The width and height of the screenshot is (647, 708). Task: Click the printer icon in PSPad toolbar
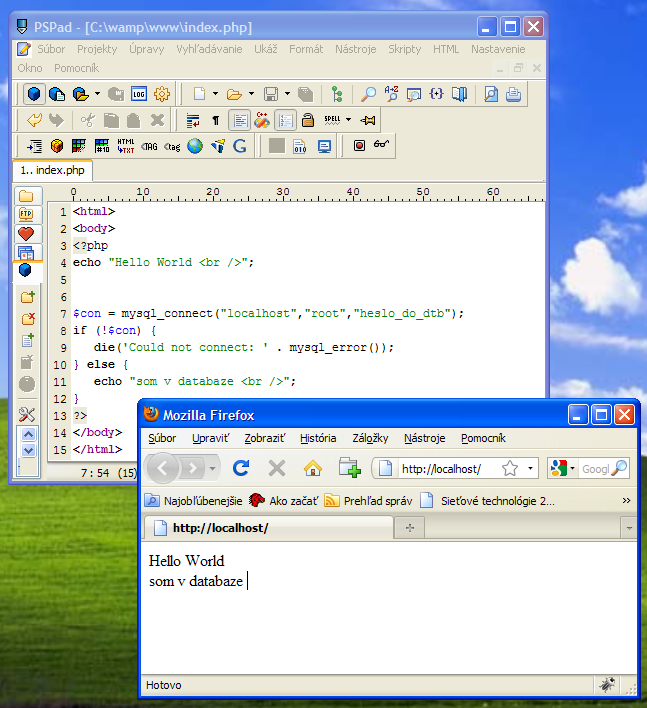[x=513, y=94]
